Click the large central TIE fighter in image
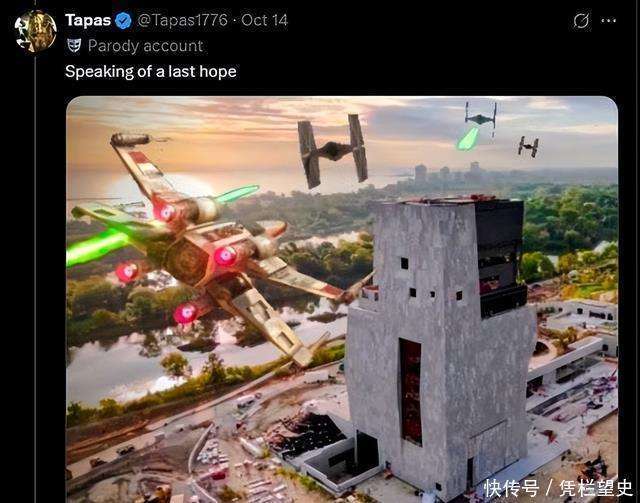640x503 pixels. [333, 151]
